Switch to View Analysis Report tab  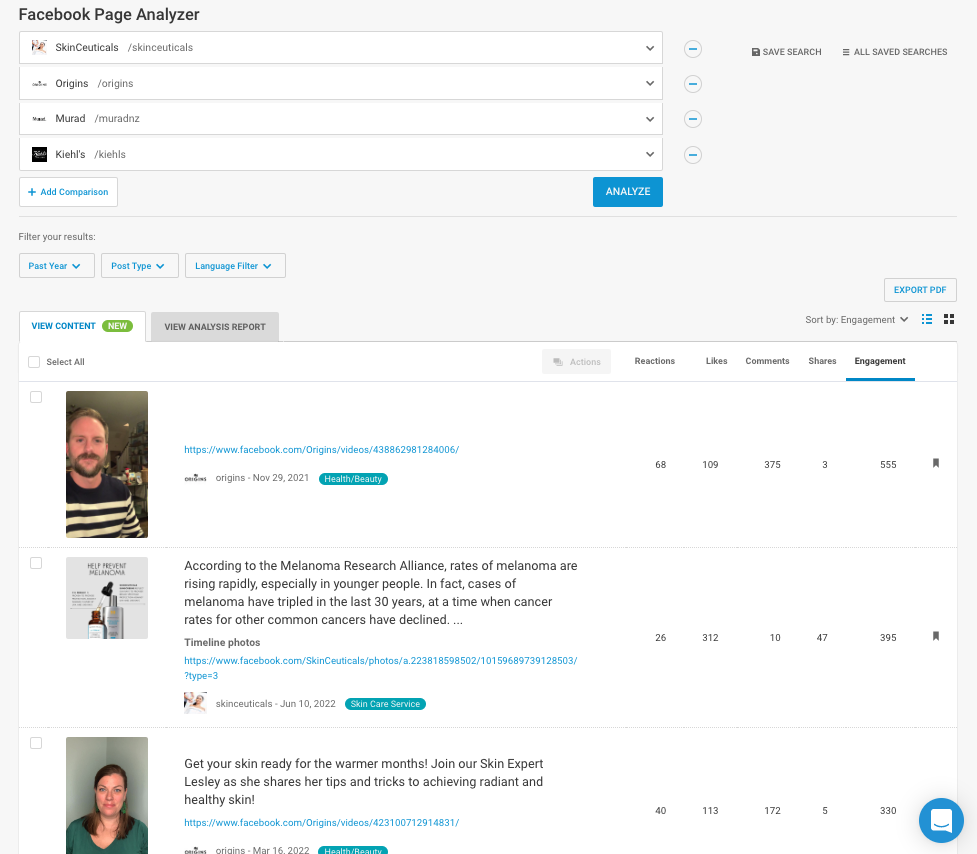pyautogui.click(x=215, y=327)
